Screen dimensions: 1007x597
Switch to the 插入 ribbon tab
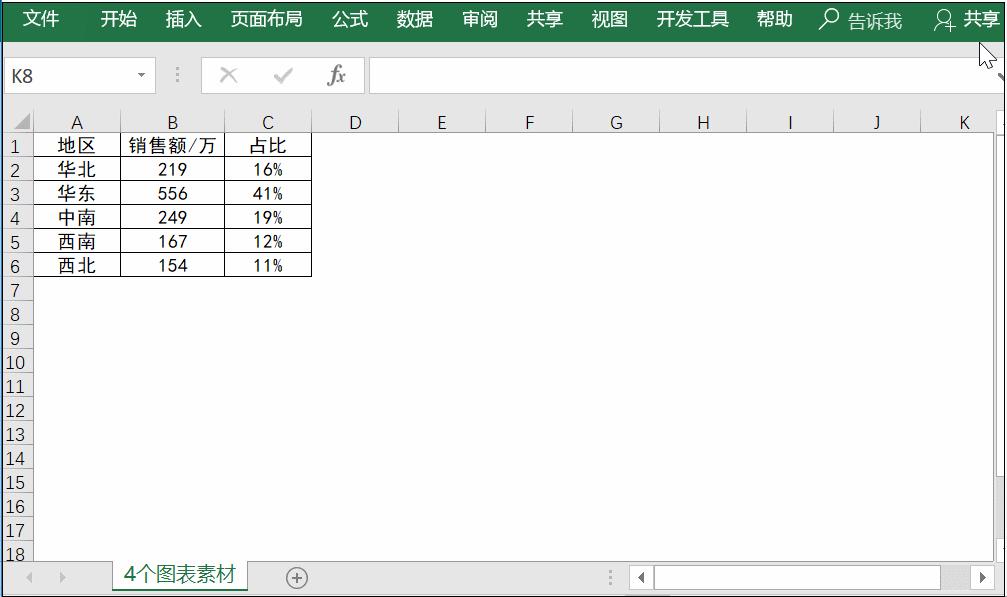[x=183, y=18]
